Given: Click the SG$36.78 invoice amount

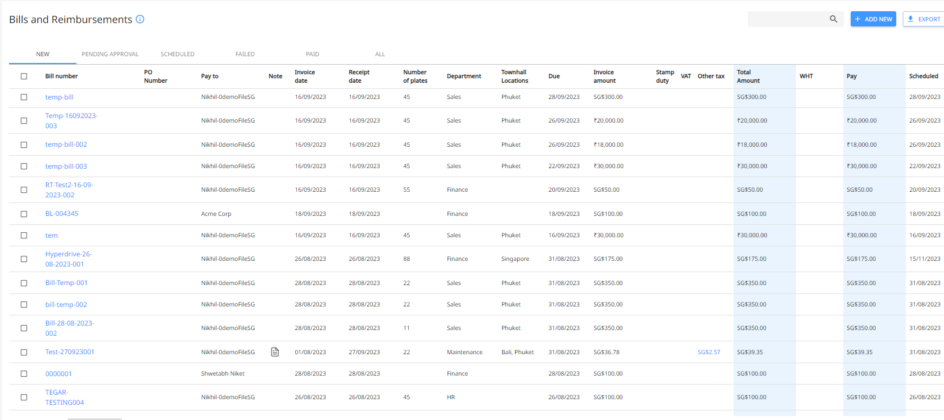Looking at the screenshot, I should (x=606, y=352).
